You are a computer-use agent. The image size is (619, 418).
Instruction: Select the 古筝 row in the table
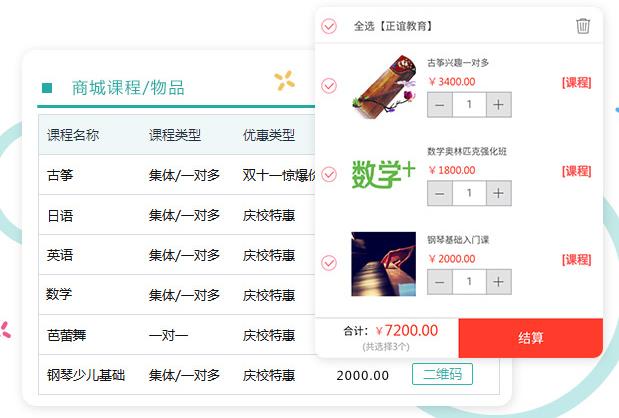click(x=60, y=175)
